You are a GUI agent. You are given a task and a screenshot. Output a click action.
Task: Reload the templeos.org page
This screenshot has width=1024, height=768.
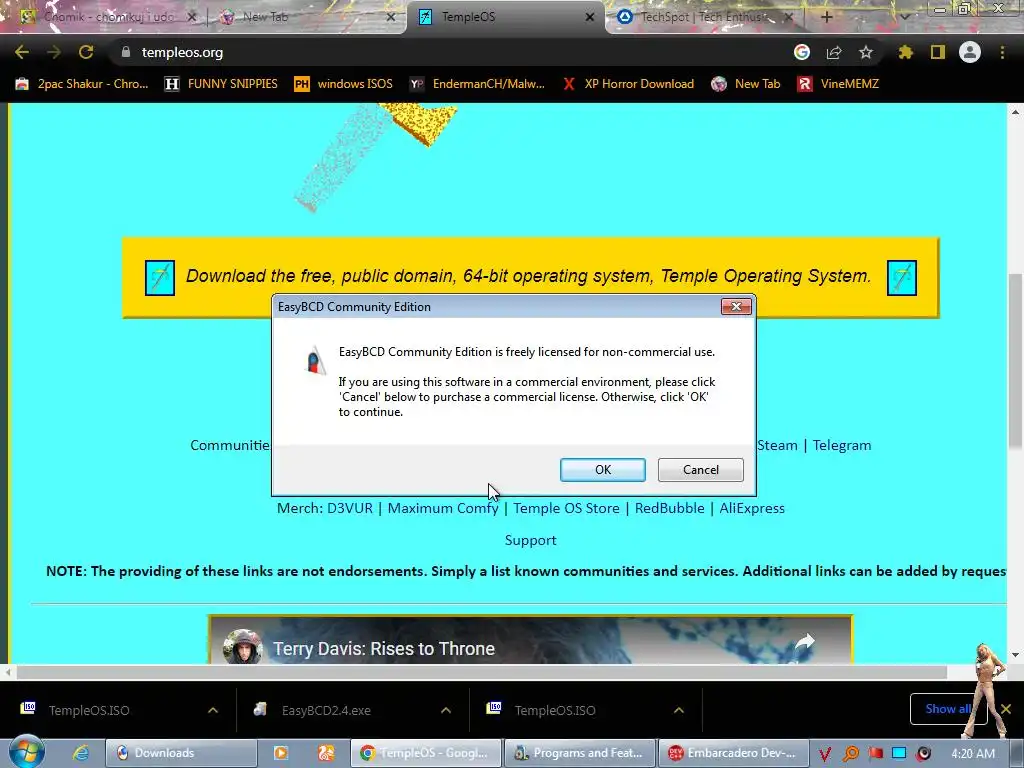(x=86, y=52)
